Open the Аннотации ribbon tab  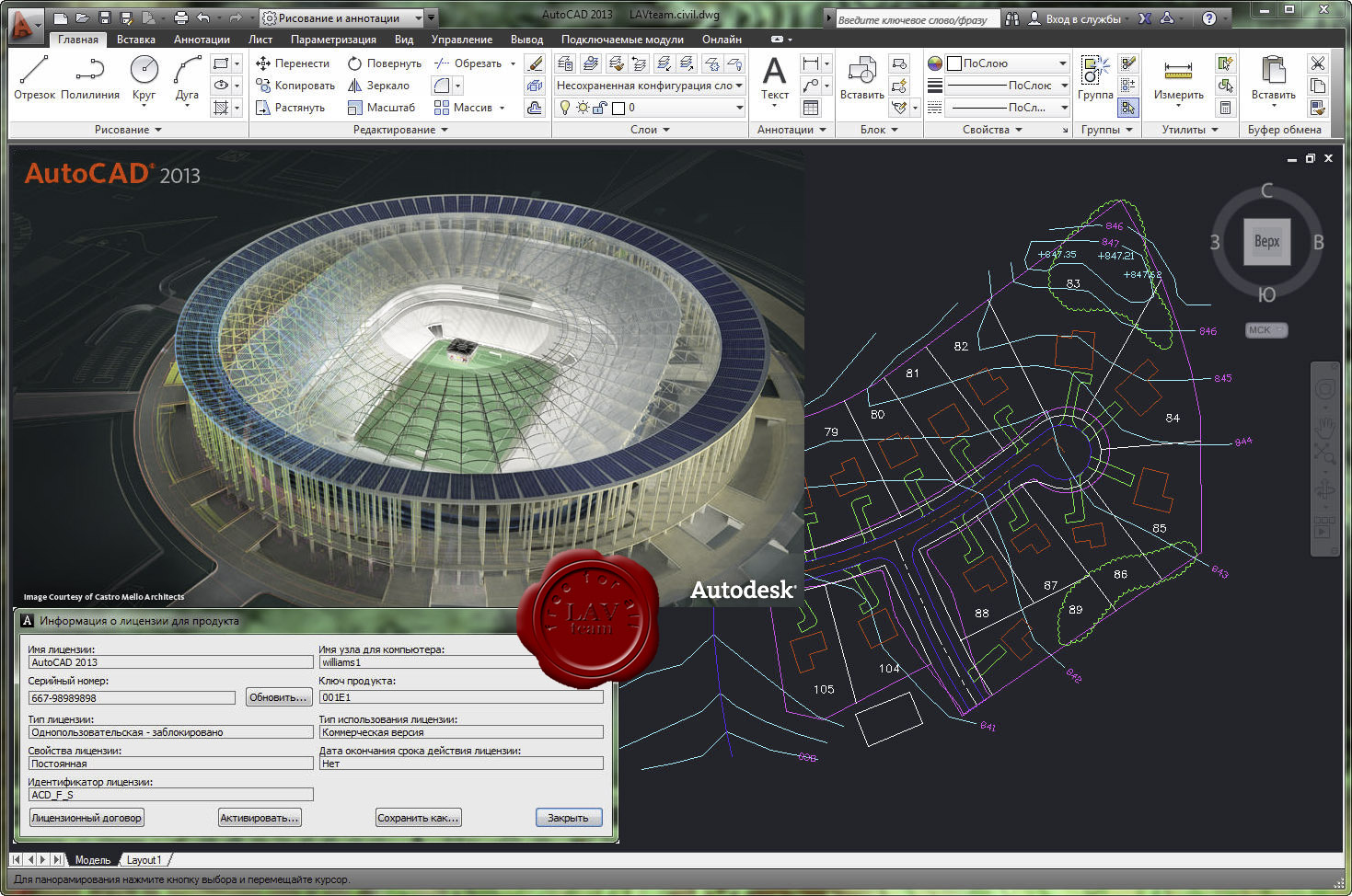tap(202, 40)
